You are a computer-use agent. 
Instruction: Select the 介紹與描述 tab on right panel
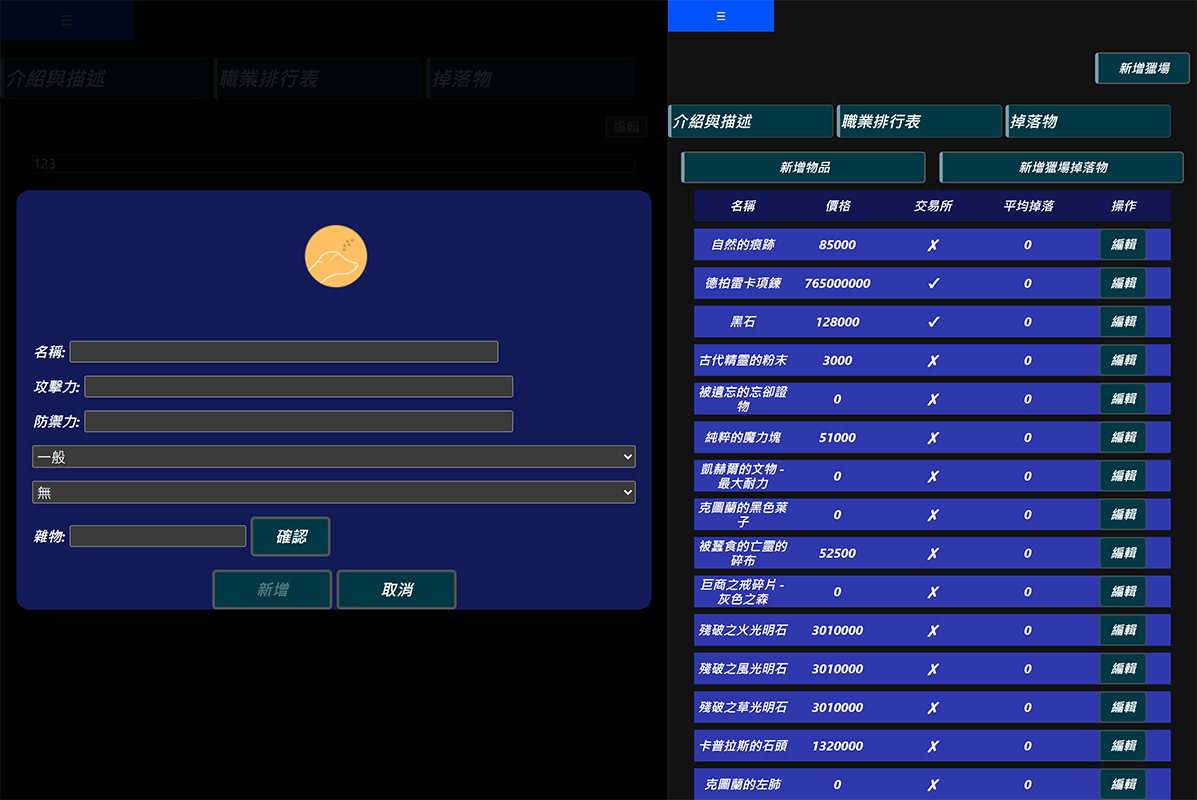pos(751,121)
